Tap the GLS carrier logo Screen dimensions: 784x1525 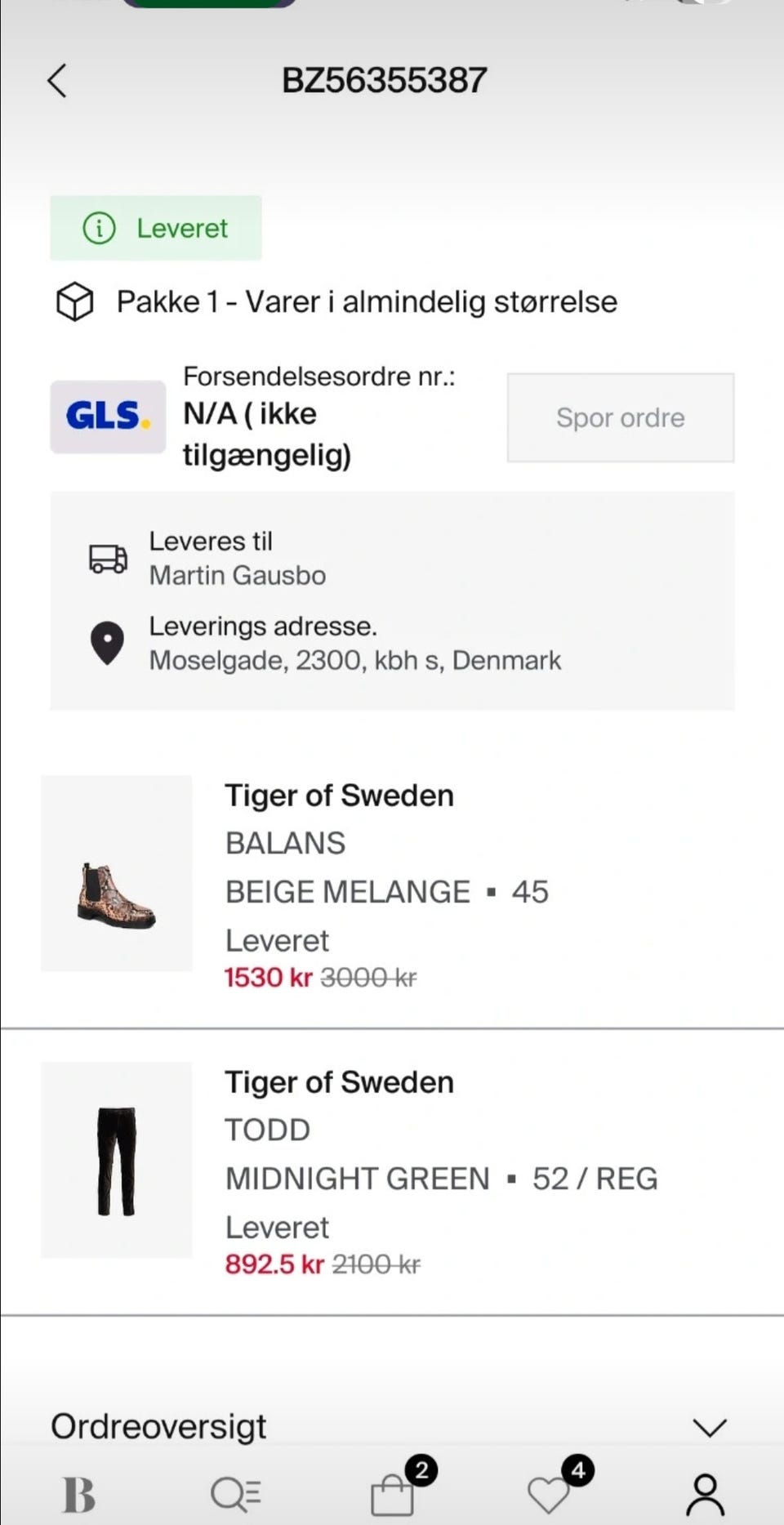(x=108, y=417)
